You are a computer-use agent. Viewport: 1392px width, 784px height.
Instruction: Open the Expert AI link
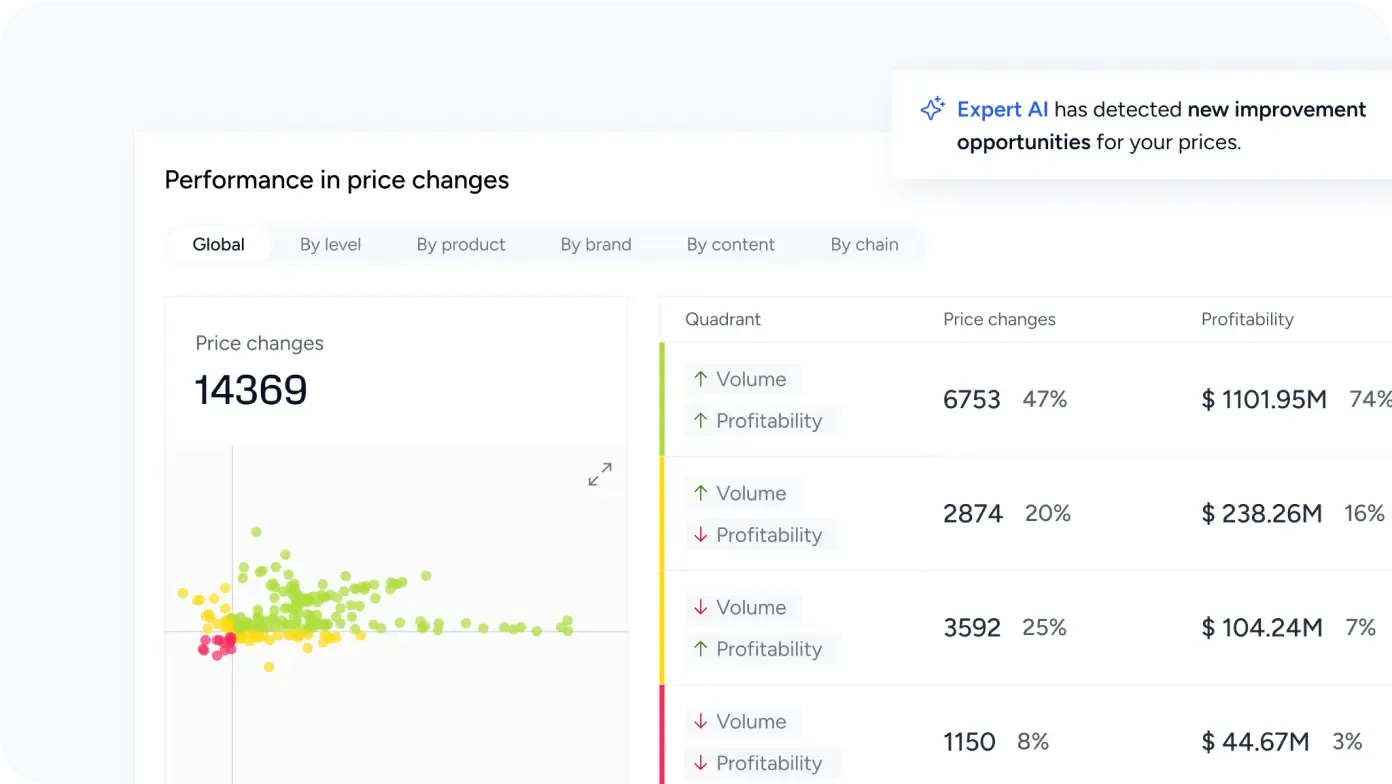pyautogui.click(x=1002, y=109)
